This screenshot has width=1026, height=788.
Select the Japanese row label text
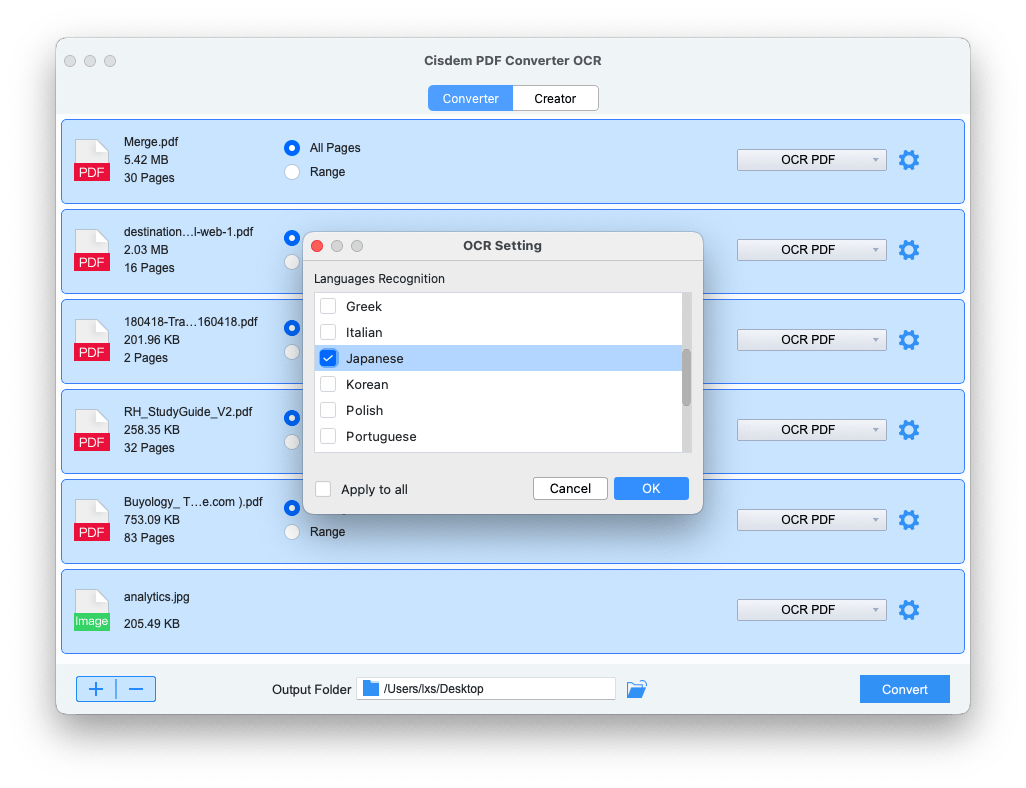tap(374, 359)
